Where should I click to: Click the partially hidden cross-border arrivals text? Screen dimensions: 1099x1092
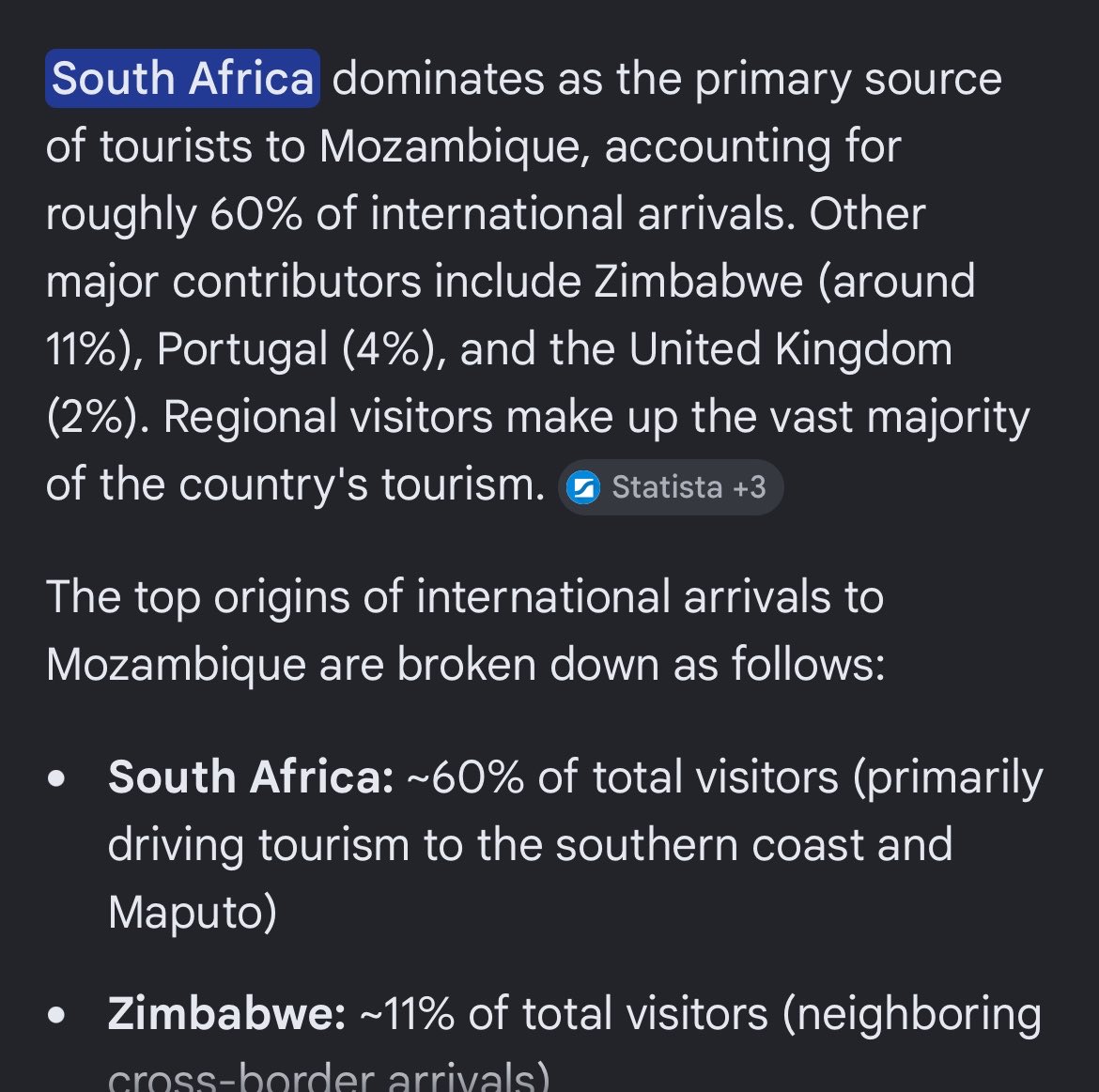click(x=328, y=1078)
